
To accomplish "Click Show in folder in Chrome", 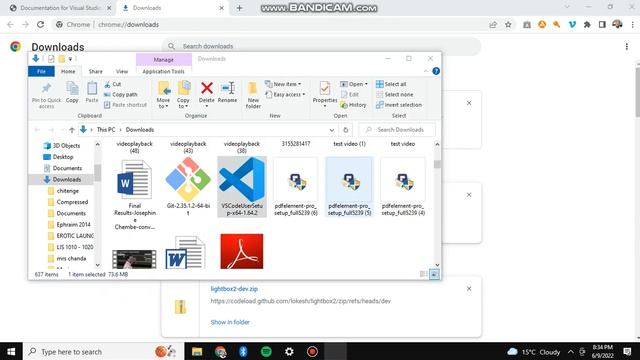I will point(230,322).
